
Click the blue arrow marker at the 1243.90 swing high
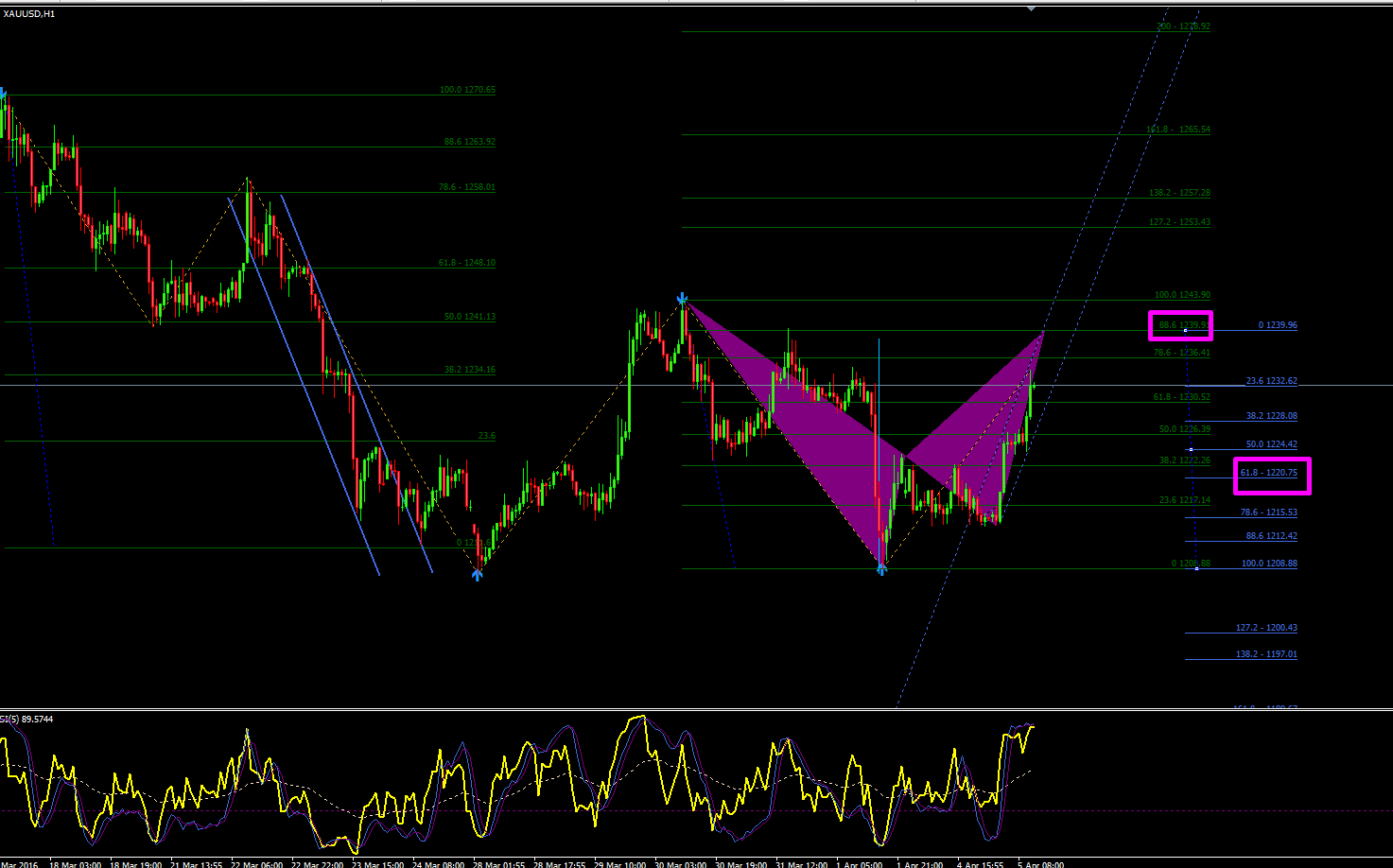pyautogui.click(x=682, y=299)
